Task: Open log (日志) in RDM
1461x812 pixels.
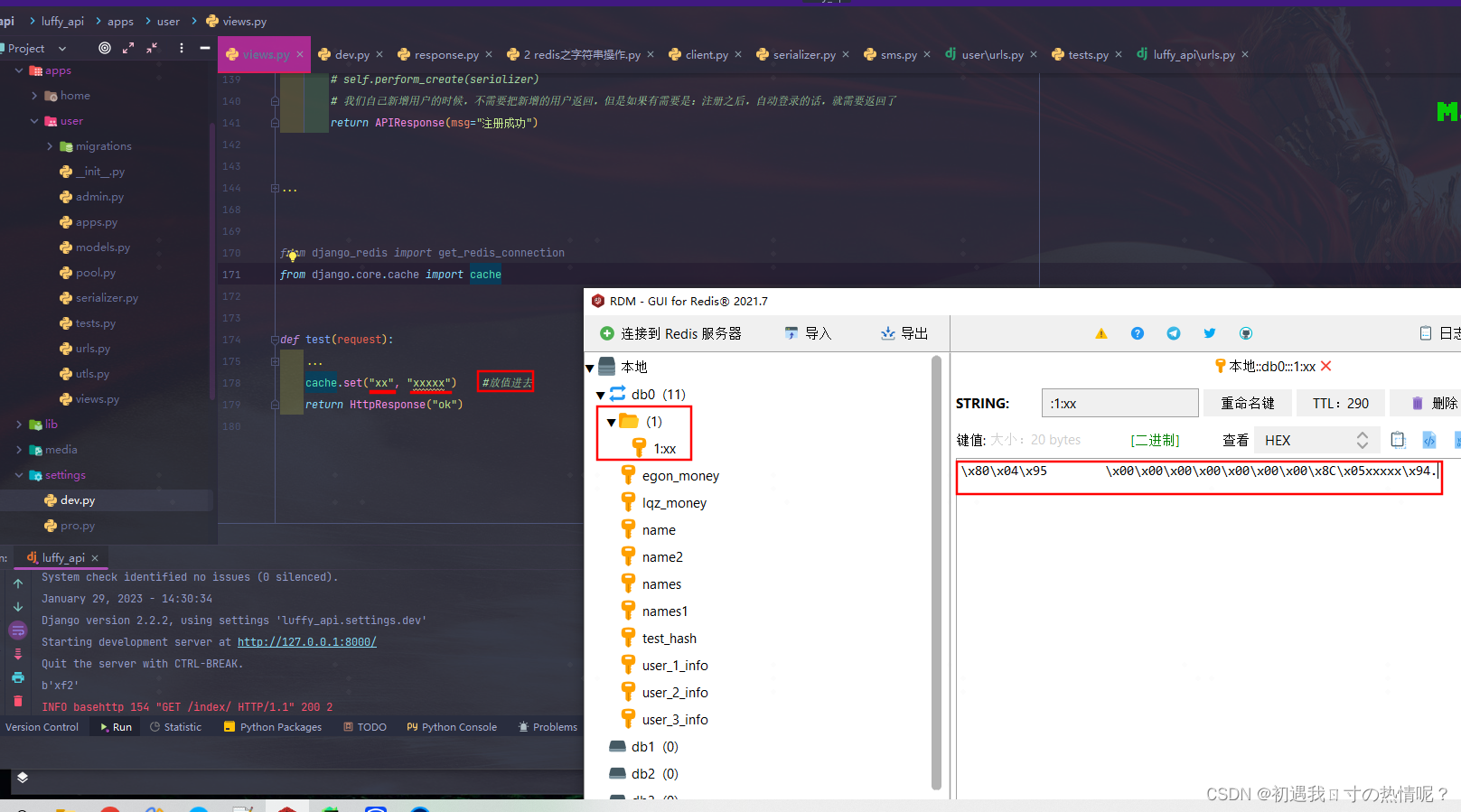Action: point(1440,333)
